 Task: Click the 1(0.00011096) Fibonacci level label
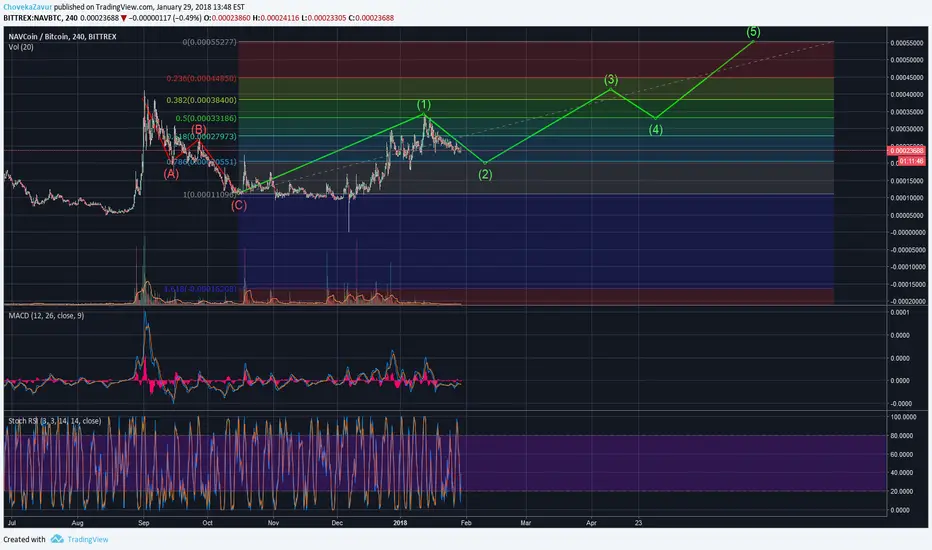[x=209, y=194]
